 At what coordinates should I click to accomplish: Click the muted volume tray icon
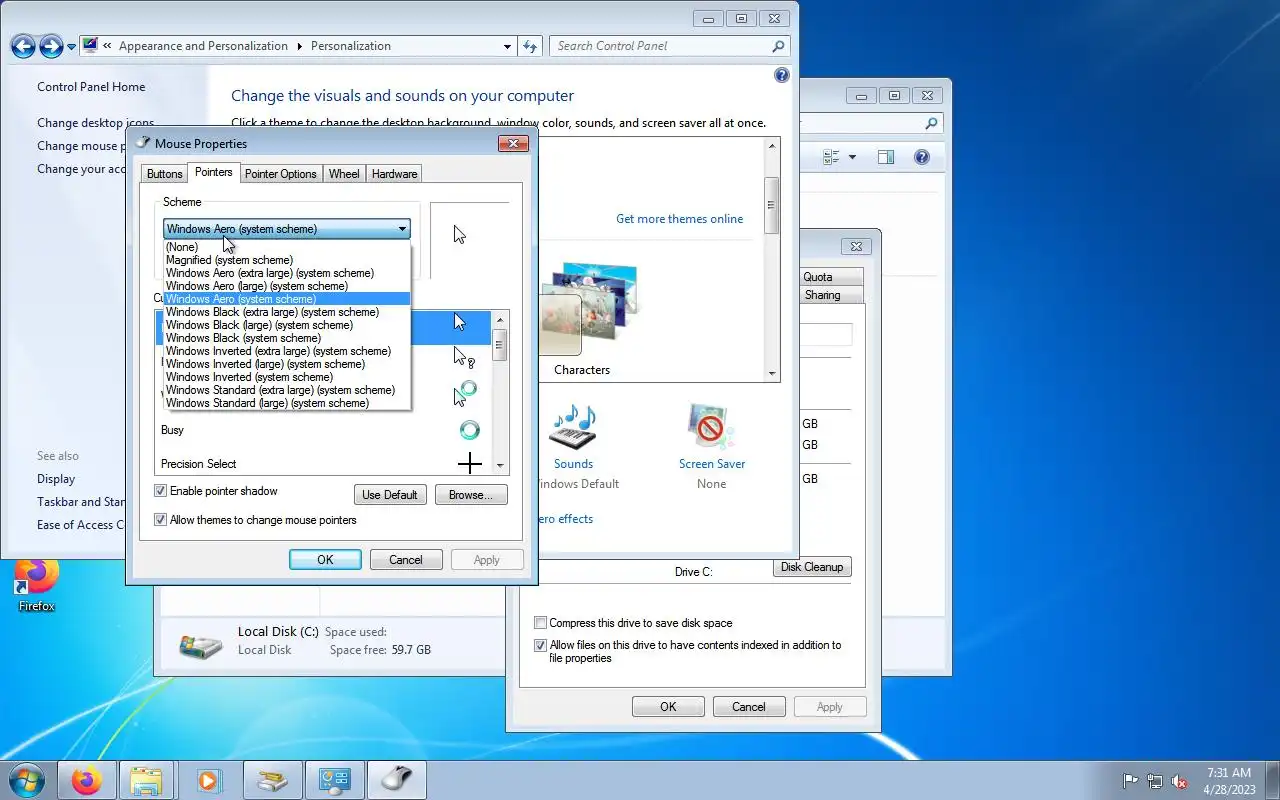[1180, 781]
